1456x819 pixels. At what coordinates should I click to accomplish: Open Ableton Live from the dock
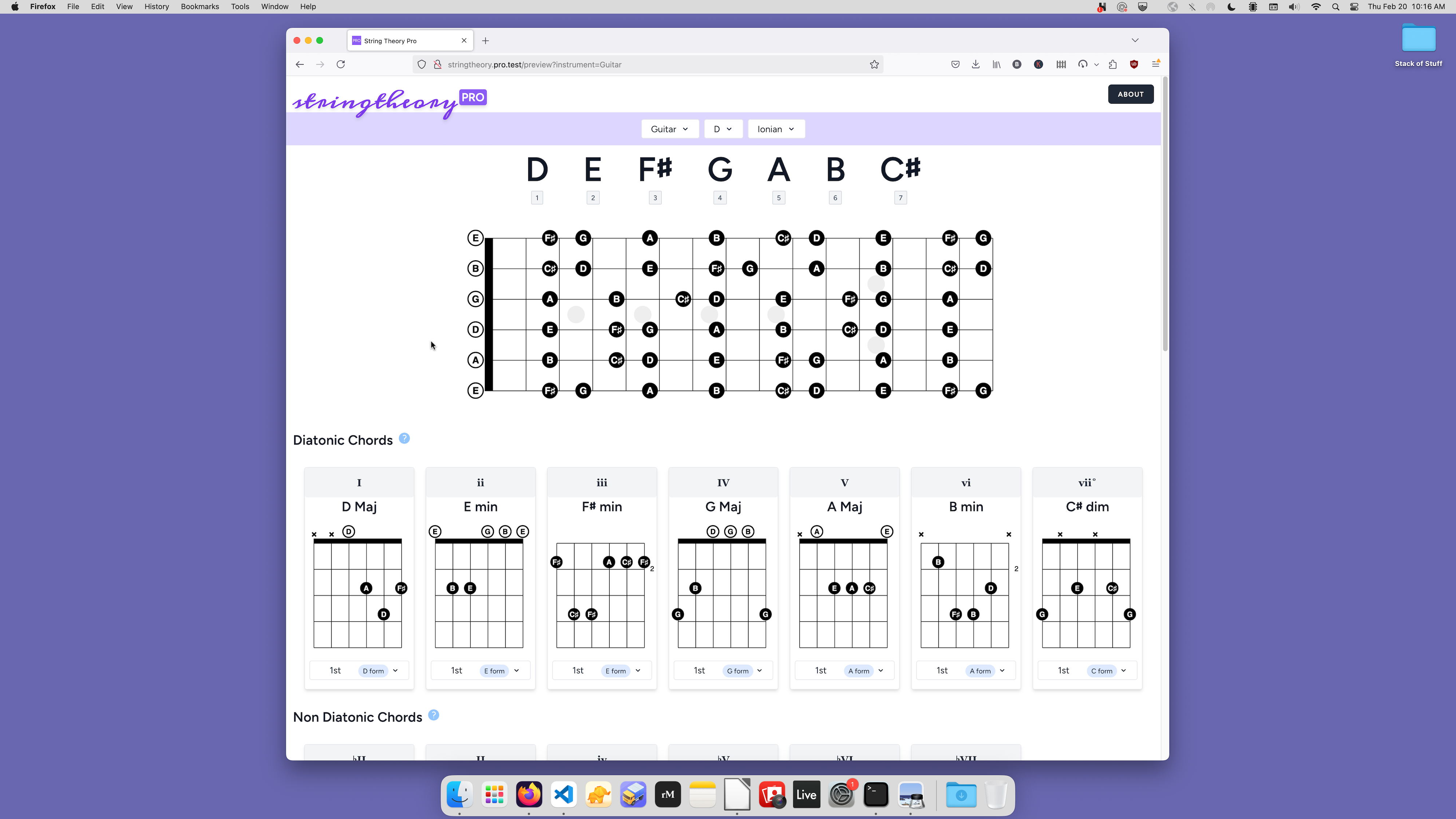point(807,795)
